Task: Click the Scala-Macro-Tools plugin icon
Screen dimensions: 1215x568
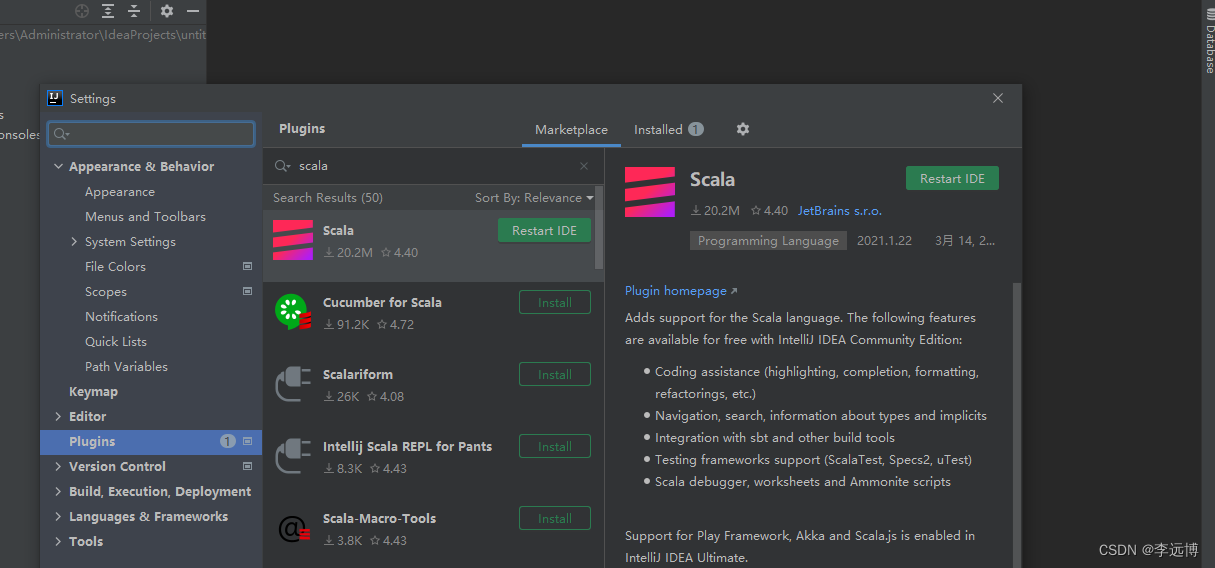Action: (293, 528)
